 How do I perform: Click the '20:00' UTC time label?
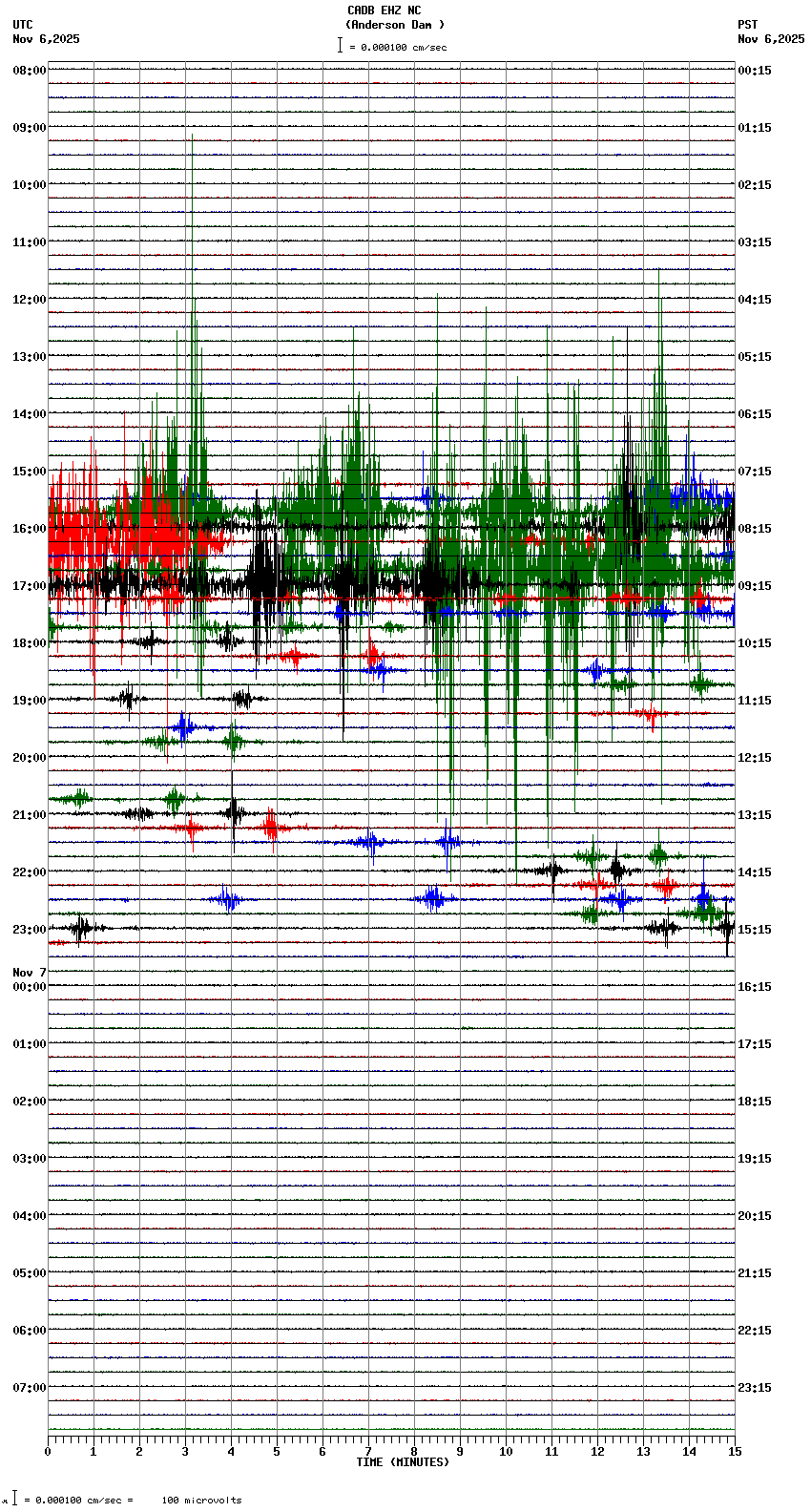pos(30,758)
